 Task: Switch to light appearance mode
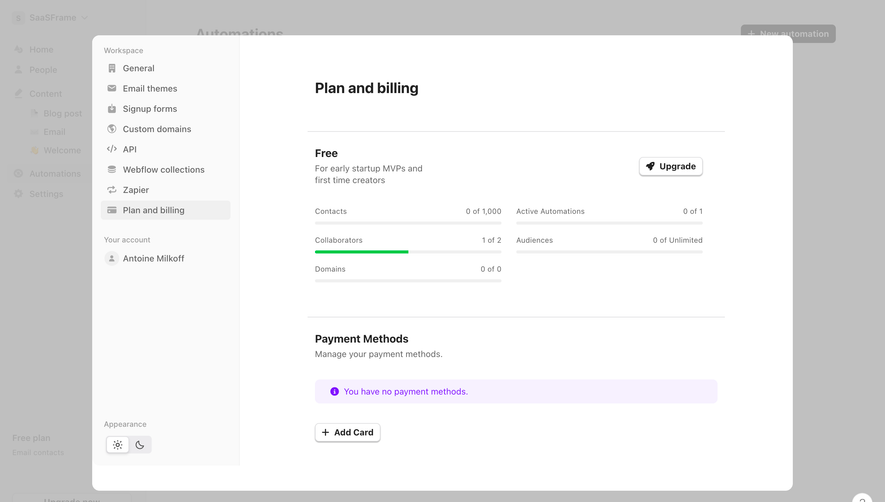pos(117,445)
